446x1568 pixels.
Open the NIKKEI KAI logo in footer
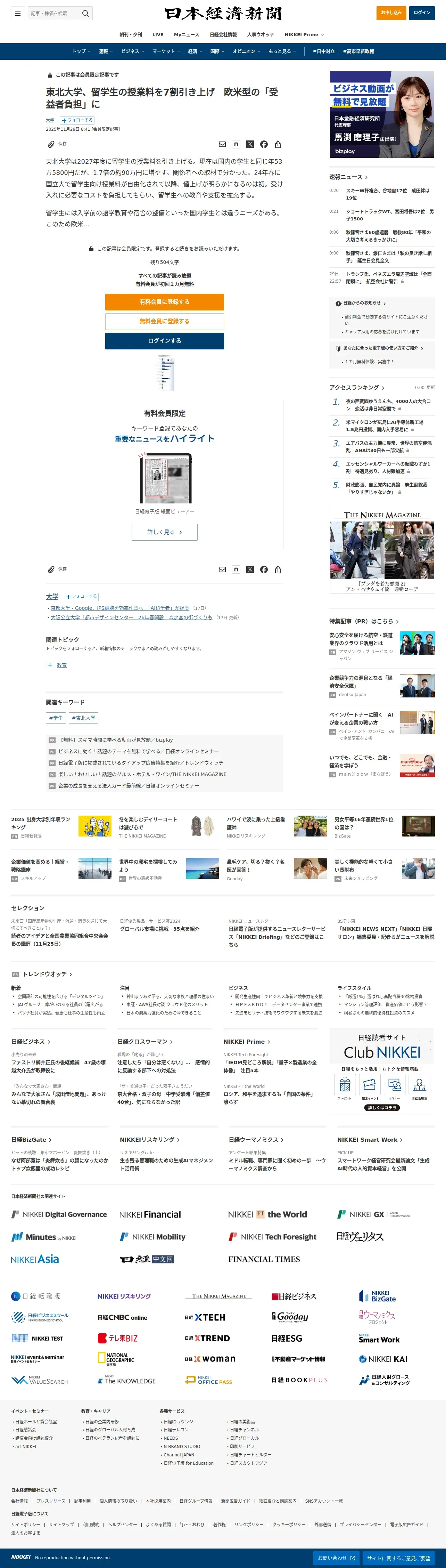pyautogui.click(x=383, y=1359)
